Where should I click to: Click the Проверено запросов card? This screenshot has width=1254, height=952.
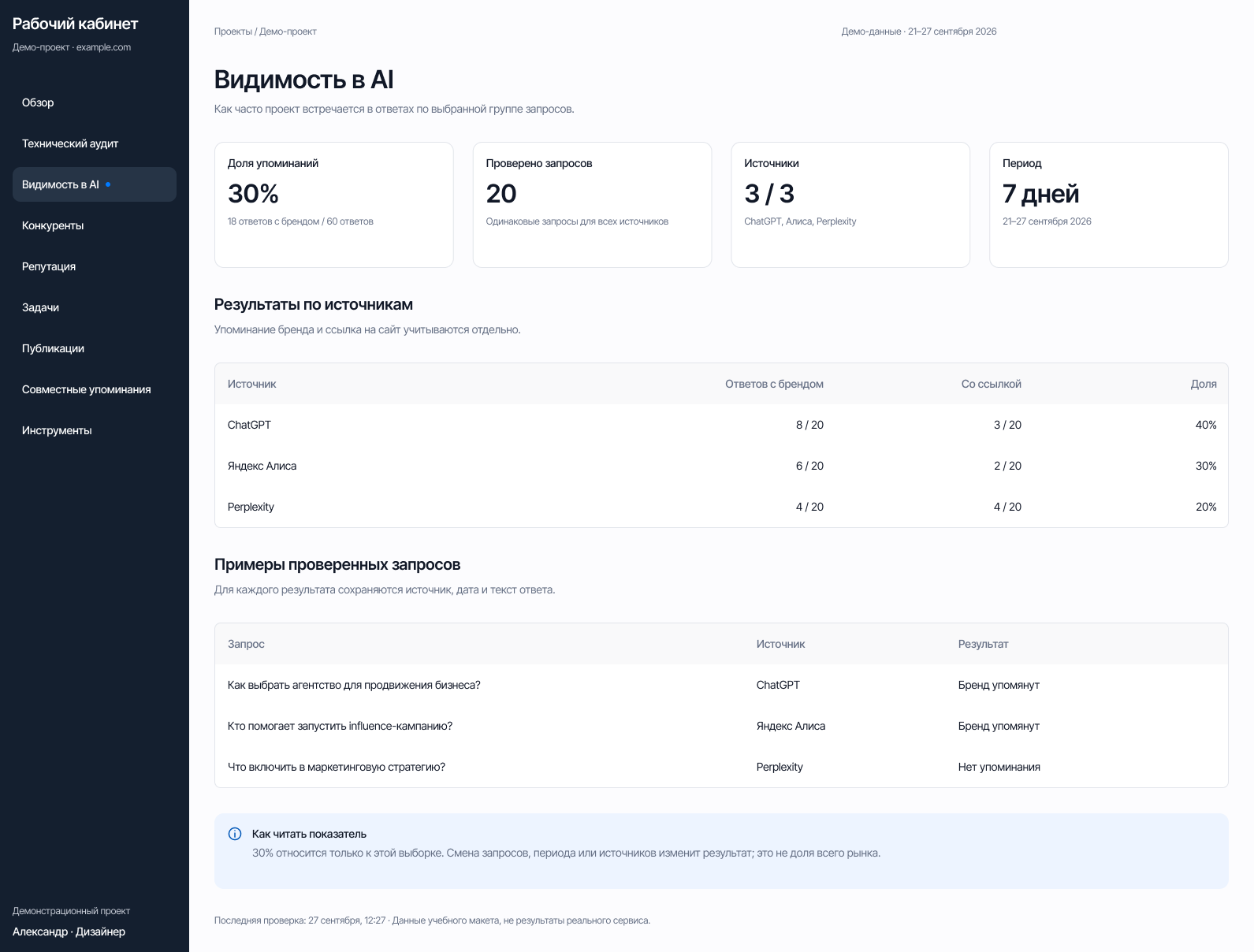(x=592, y=205)
